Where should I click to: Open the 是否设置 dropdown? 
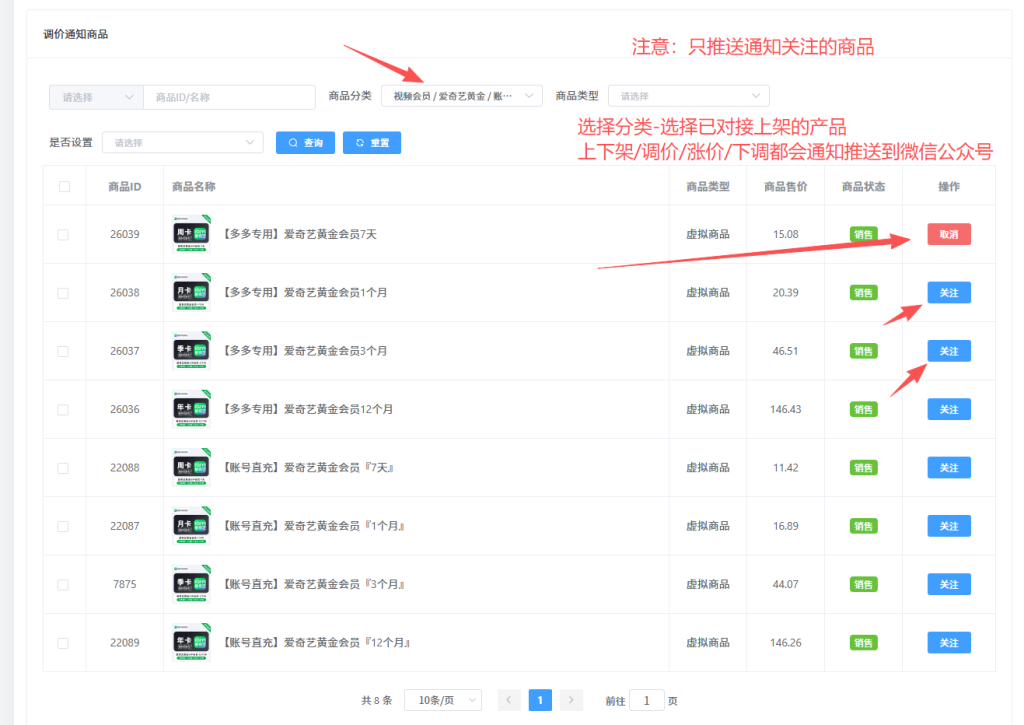pos(183,142)
